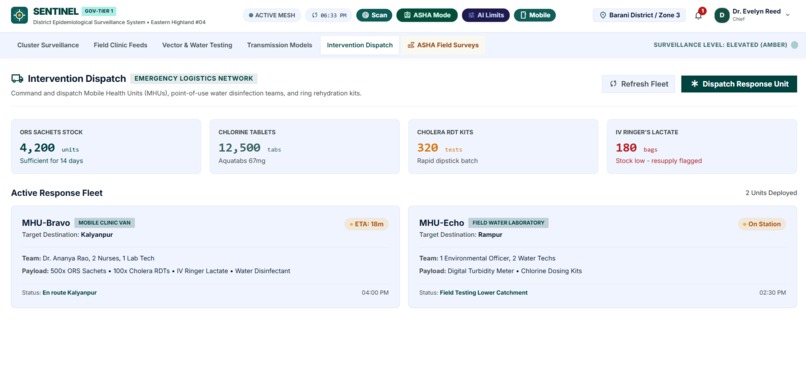Viewport: 806px width, 366px height.
Task: Click the notification bell icon
Action: [698, 15]
